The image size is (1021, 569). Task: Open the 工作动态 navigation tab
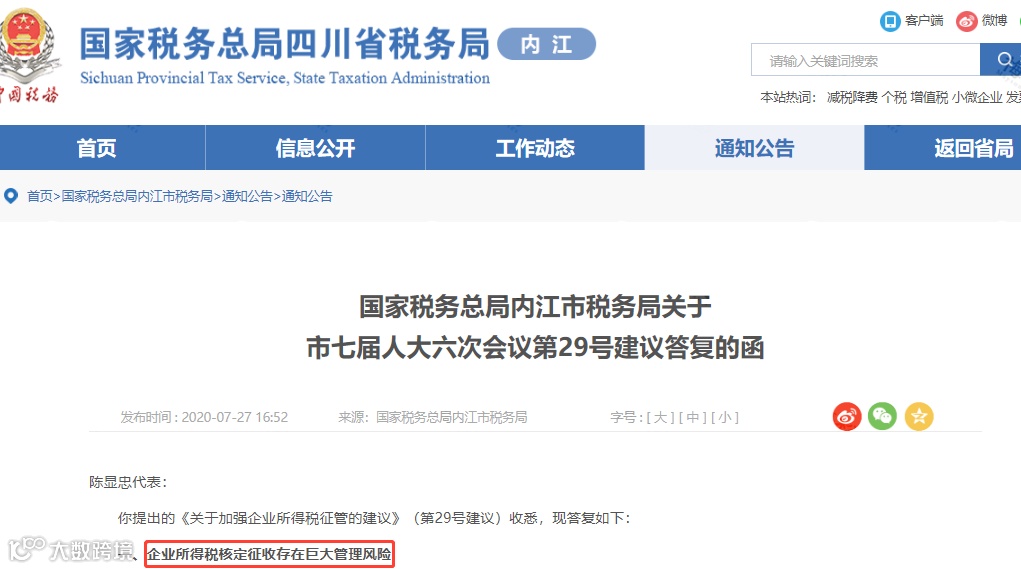[x=535, y=148]
